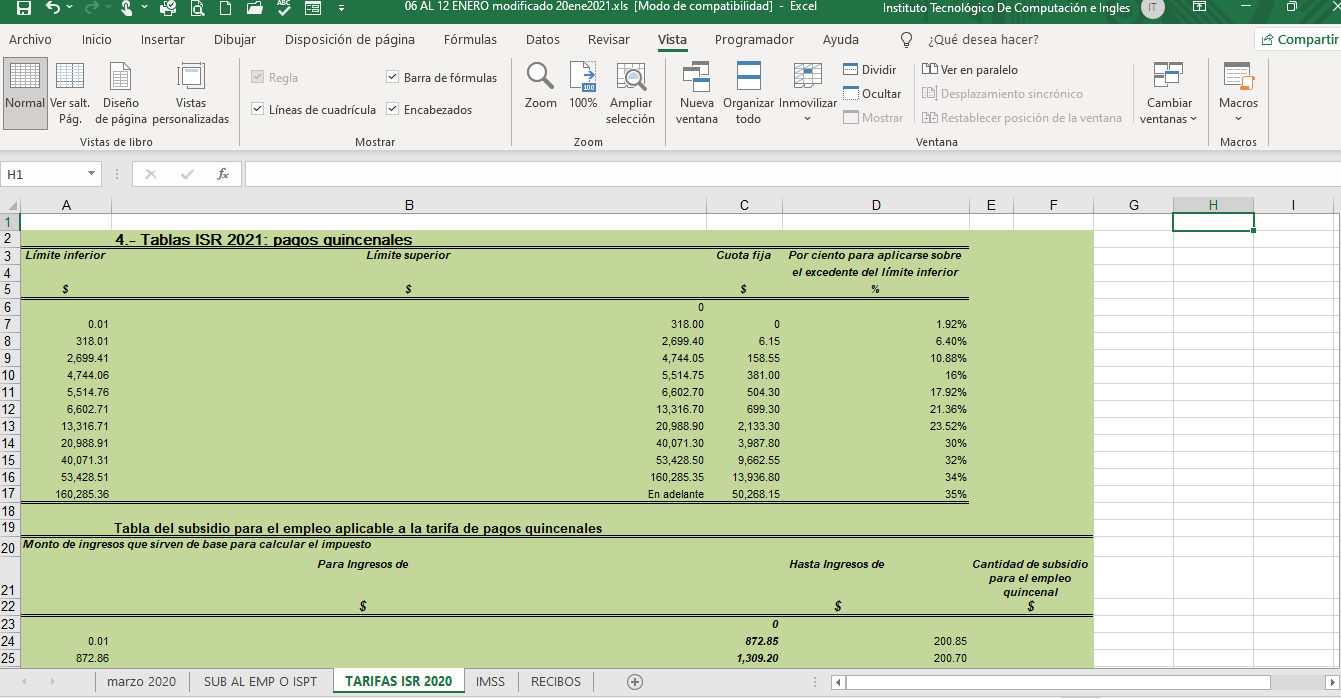Click Ver en paralelo
Image resolution: width=1341 pixels, height=699 pixels.
point(970,70)
